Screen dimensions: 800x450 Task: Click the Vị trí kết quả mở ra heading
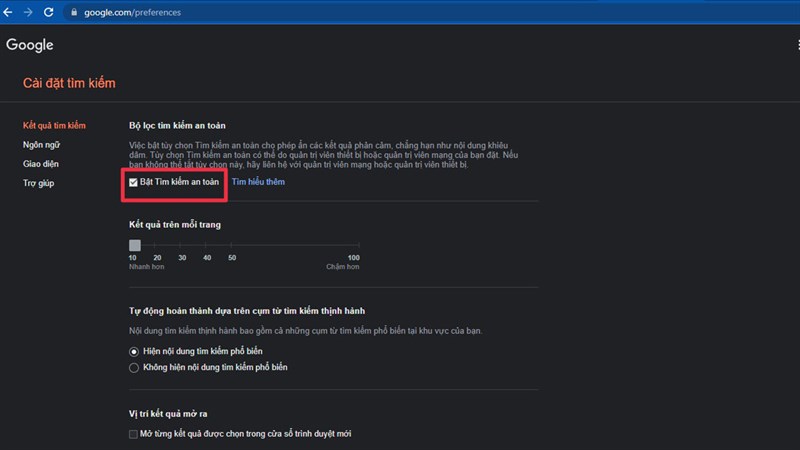(168, 414)
